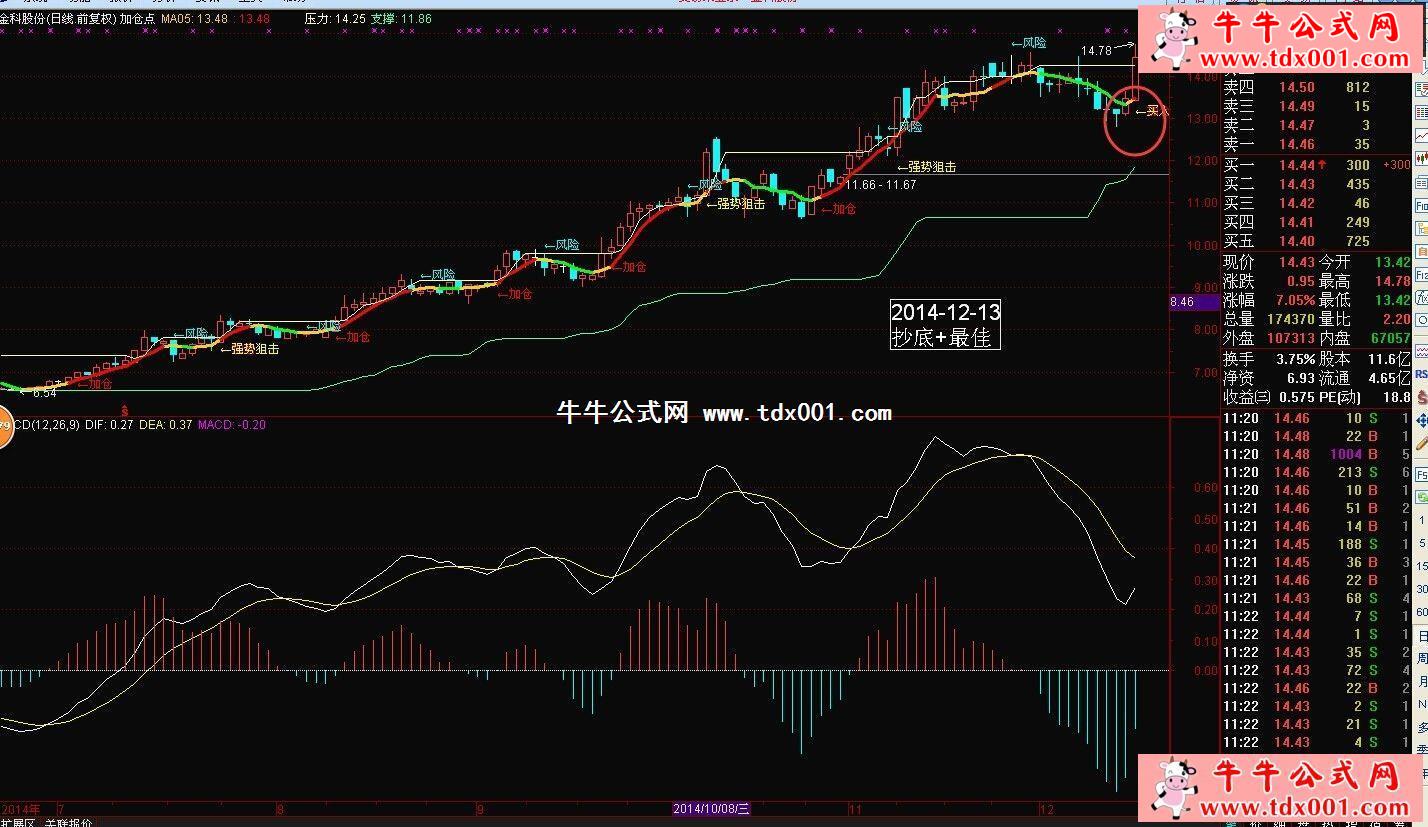Choose the 30 minute period button
Screen dimensions: 1428x827
tap(1421, 589)
